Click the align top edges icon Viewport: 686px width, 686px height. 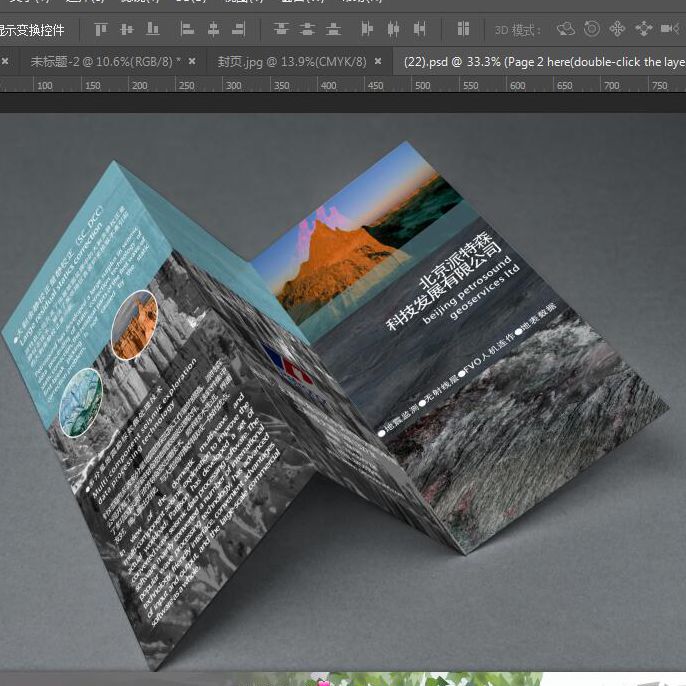(x=101, y=29)
